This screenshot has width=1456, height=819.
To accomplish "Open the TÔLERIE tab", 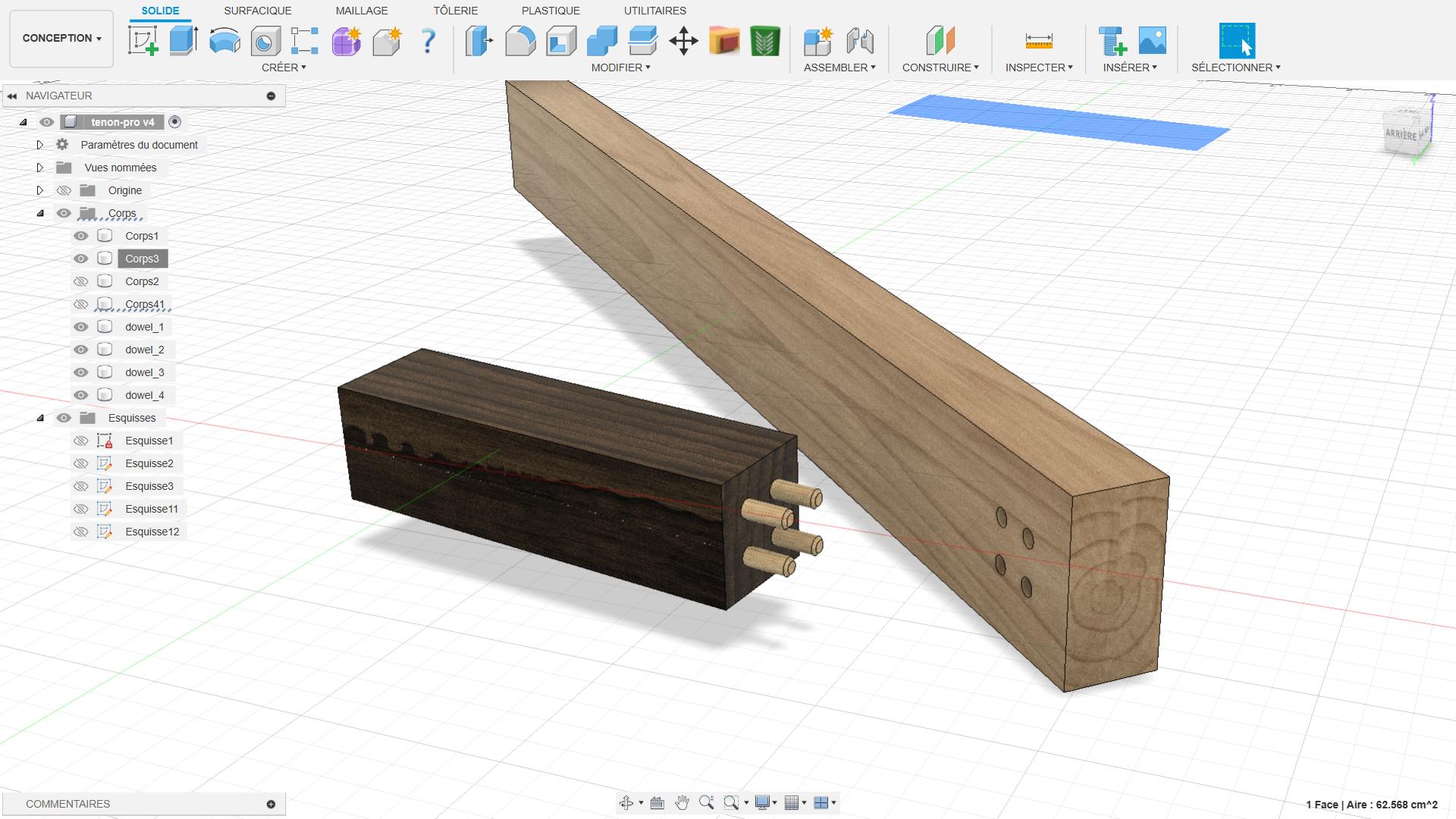I will pyautogui.click(x=455, y=11).
